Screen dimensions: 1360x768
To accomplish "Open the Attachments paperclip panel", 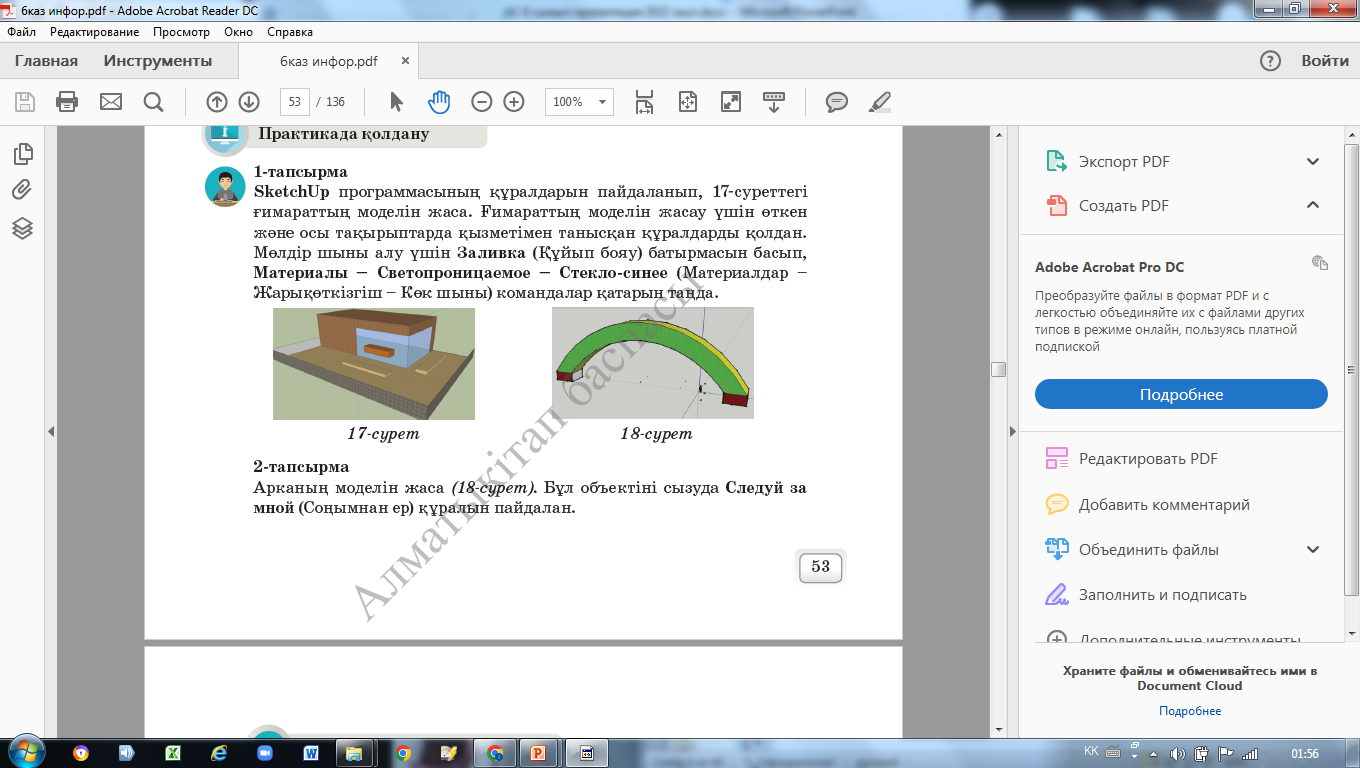I will click(23, 190).
